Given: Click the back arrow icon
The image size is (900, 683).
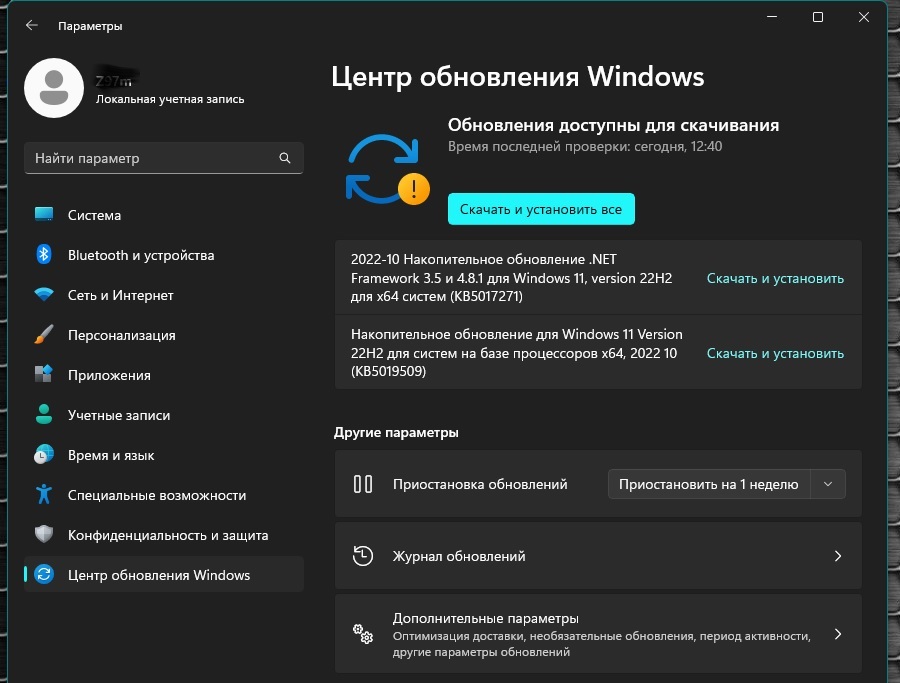Looking at the screenshot, I should pyautogui.click(x=32, y=25).
